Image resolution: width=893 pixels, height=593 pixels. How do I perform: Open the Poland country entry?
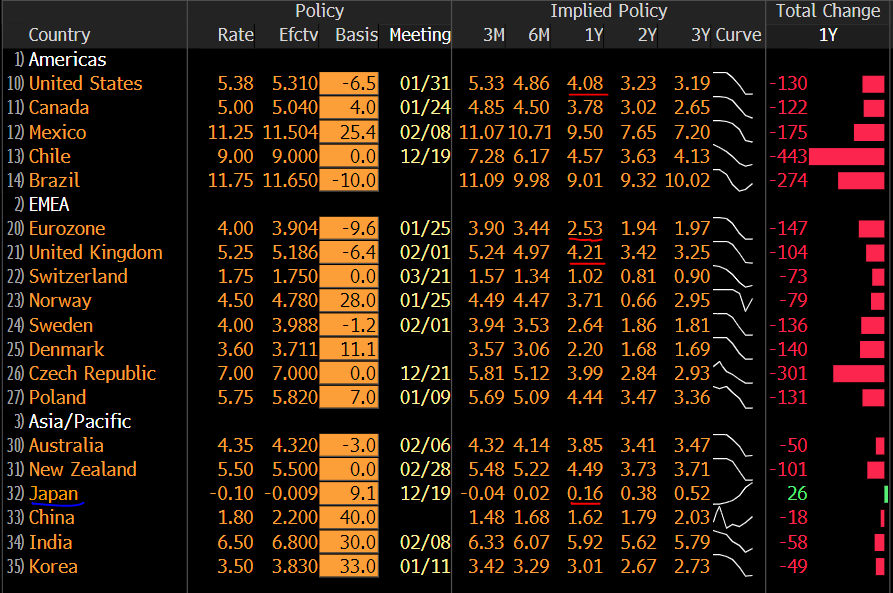57,397
